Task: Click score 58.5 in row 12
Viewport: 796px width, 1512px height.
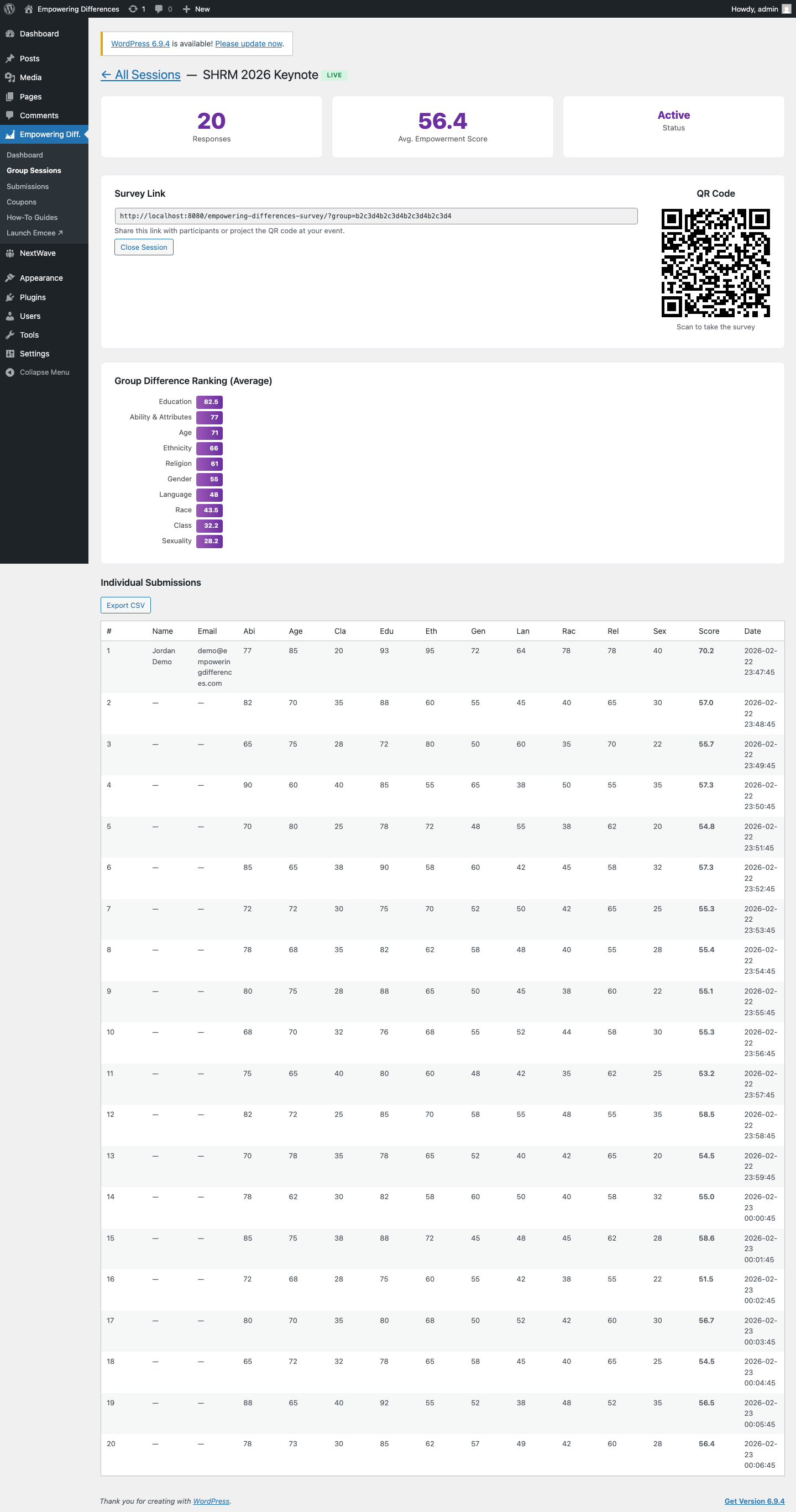Action: coord(706,1115)
